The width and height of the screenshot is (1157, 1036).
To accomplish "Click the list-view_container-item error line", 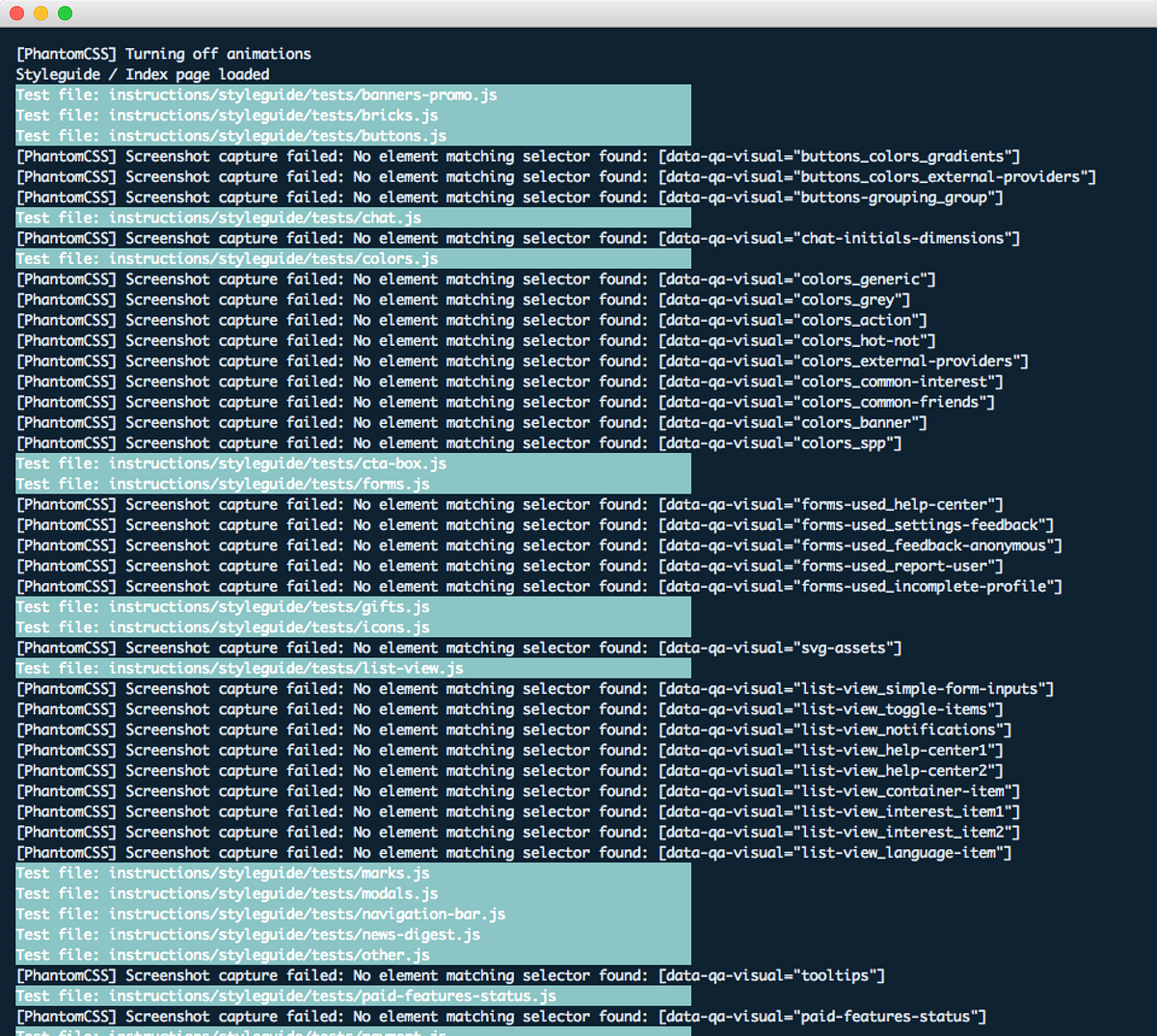I will point(519,791).
